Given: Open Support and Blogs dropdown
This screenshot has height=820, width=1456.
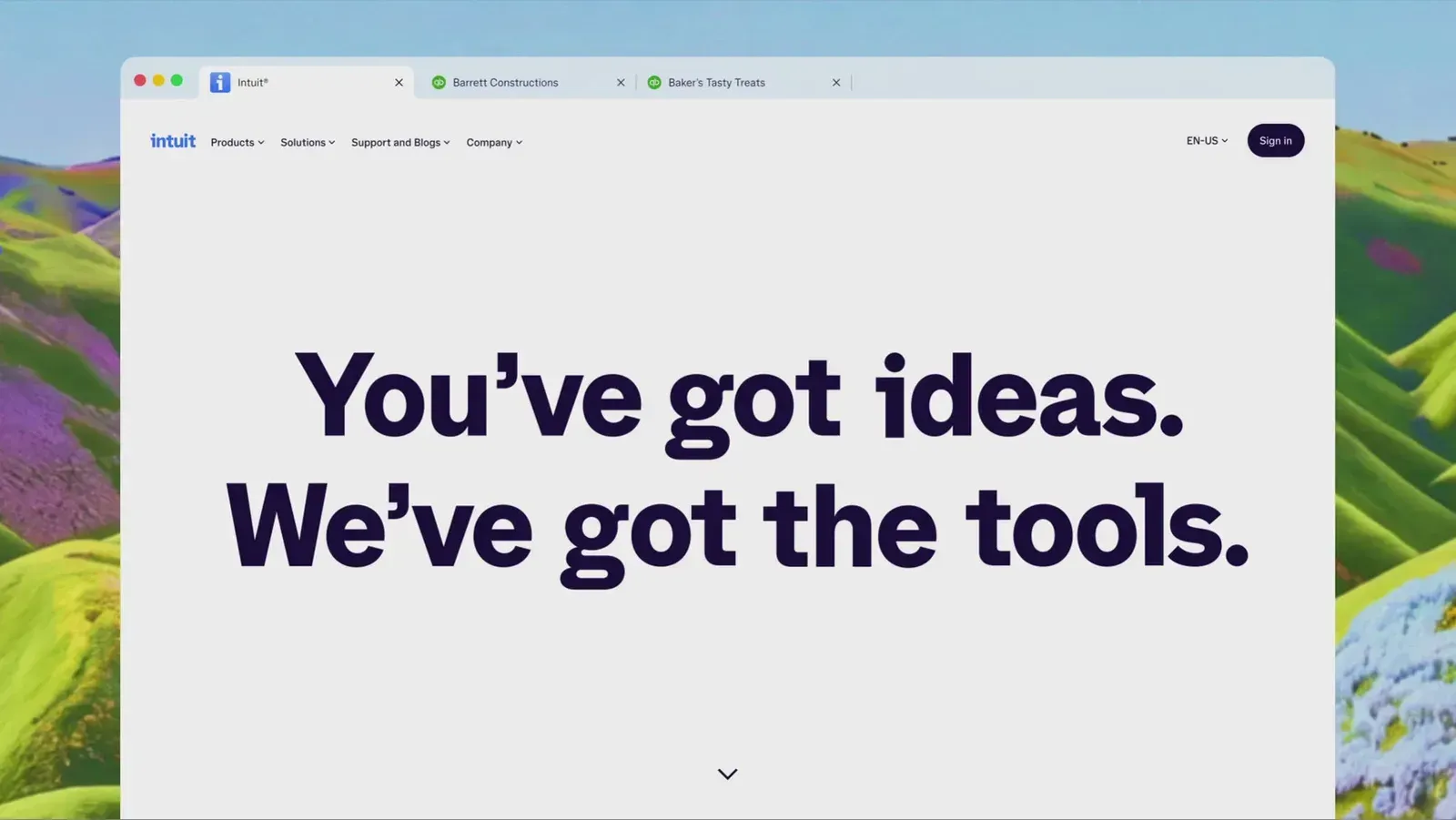Looking at the screenshot, I should click(x=400, y=143).
